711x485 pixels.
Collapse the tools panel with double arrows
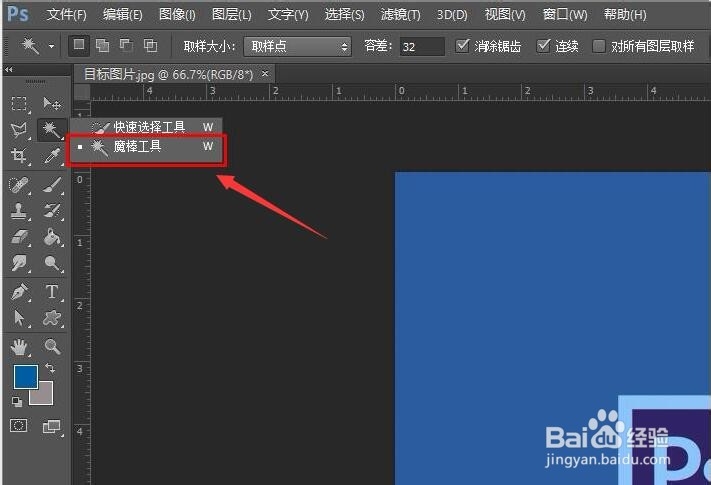[x=9, y=69]
